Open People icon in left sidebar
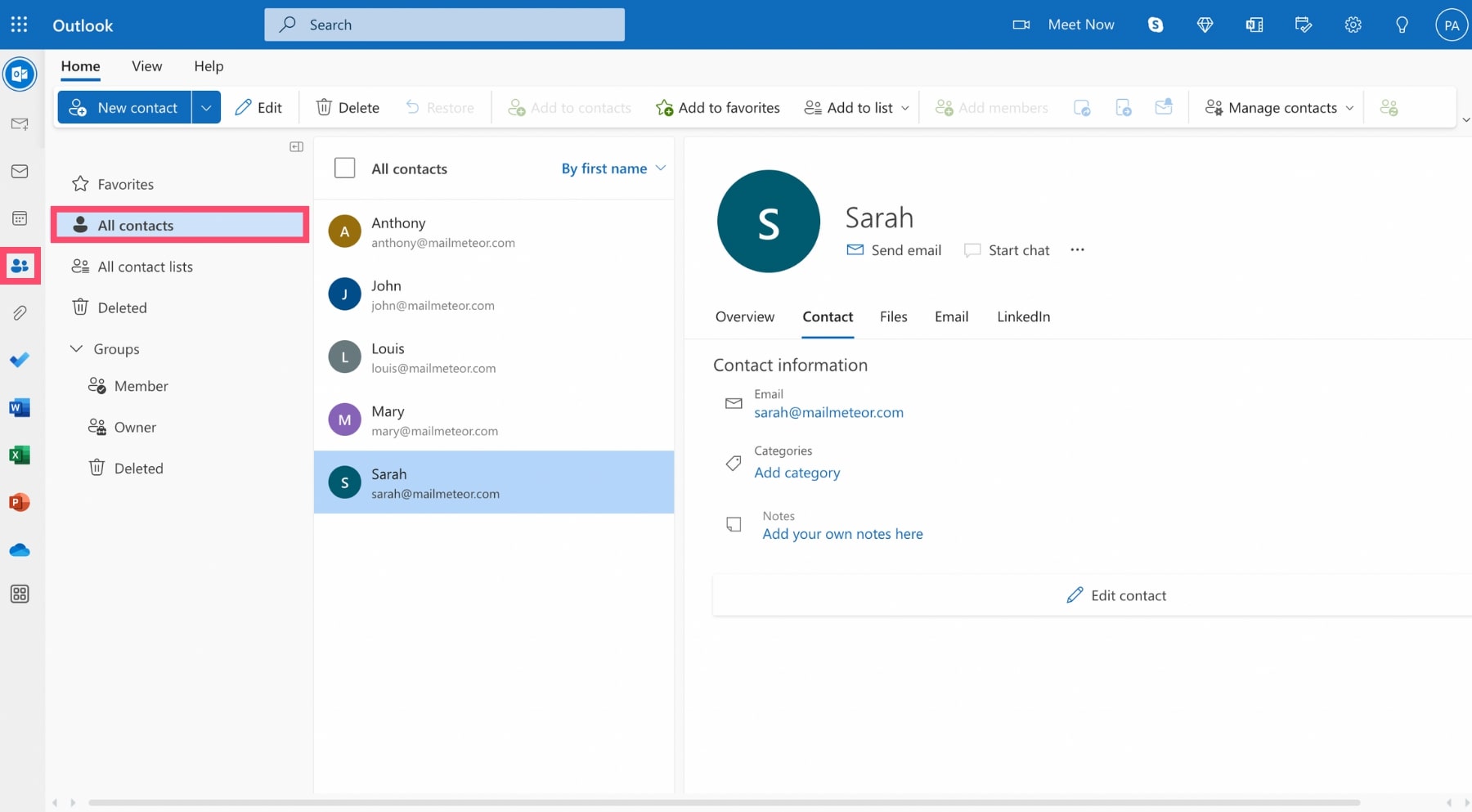1472x812 pixels. pyautogui.click(x=20, y=266)
